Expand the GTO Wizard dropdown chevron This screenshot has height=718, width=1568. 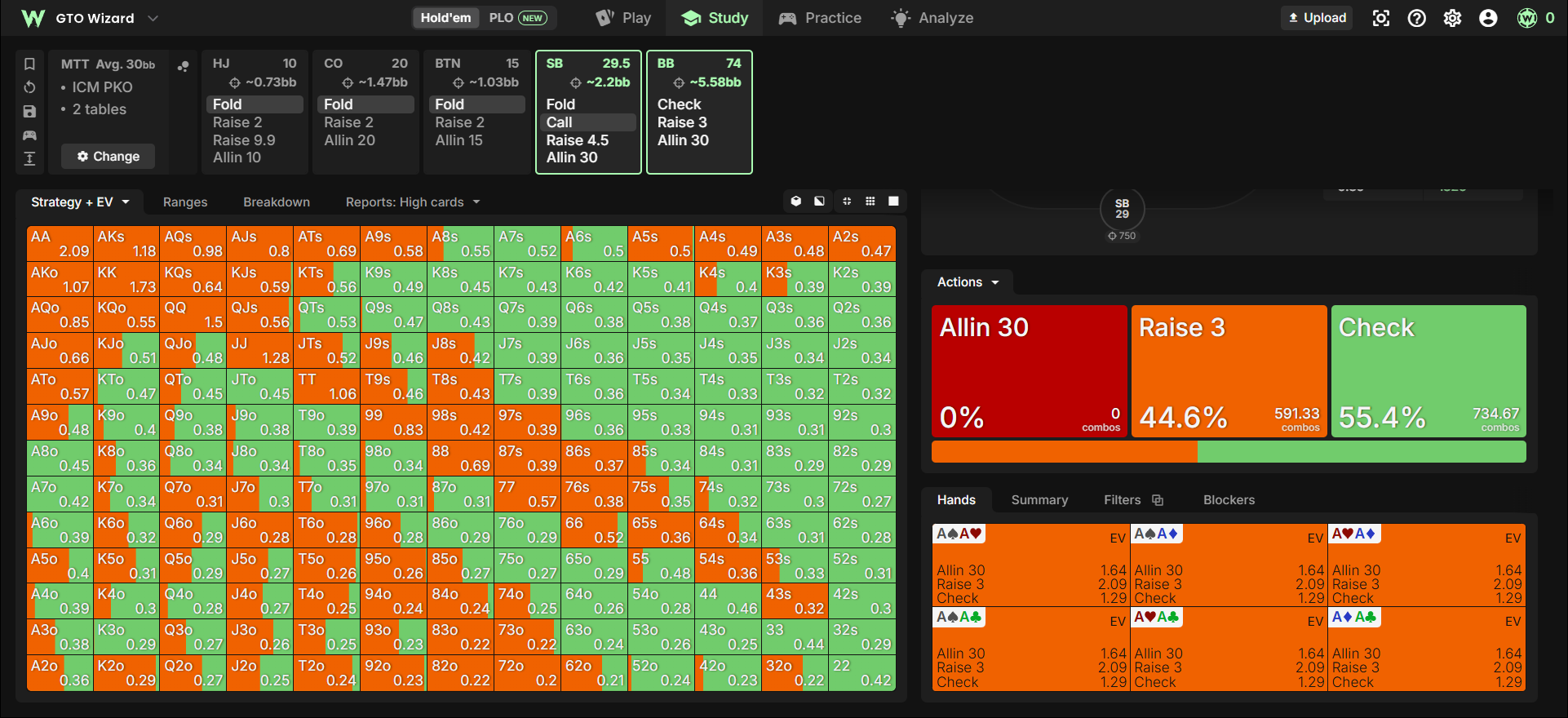tap(153, 18)
